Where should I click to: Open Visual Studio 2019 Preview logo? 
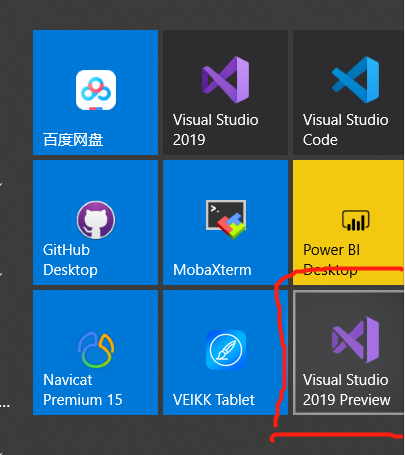[x=355, y=340]
